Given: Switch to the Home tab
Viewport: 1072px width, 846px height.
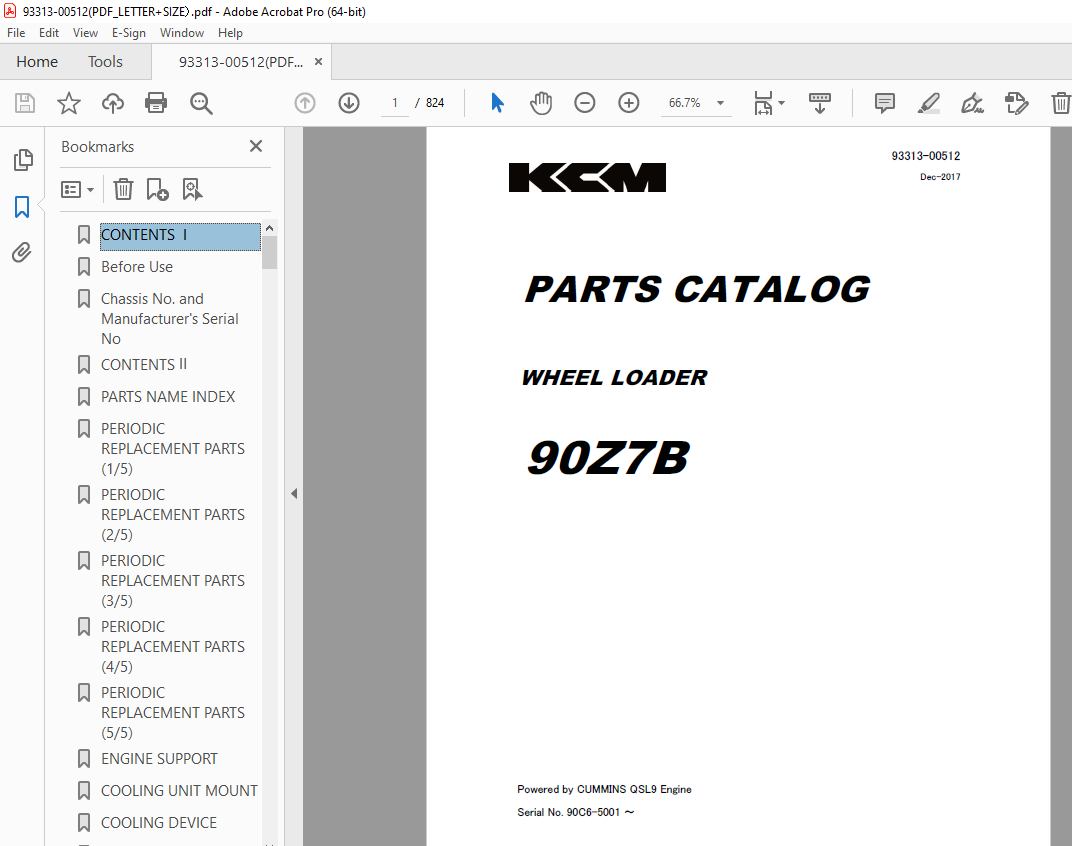Looking at the screenshot, I should coord(37,62).
